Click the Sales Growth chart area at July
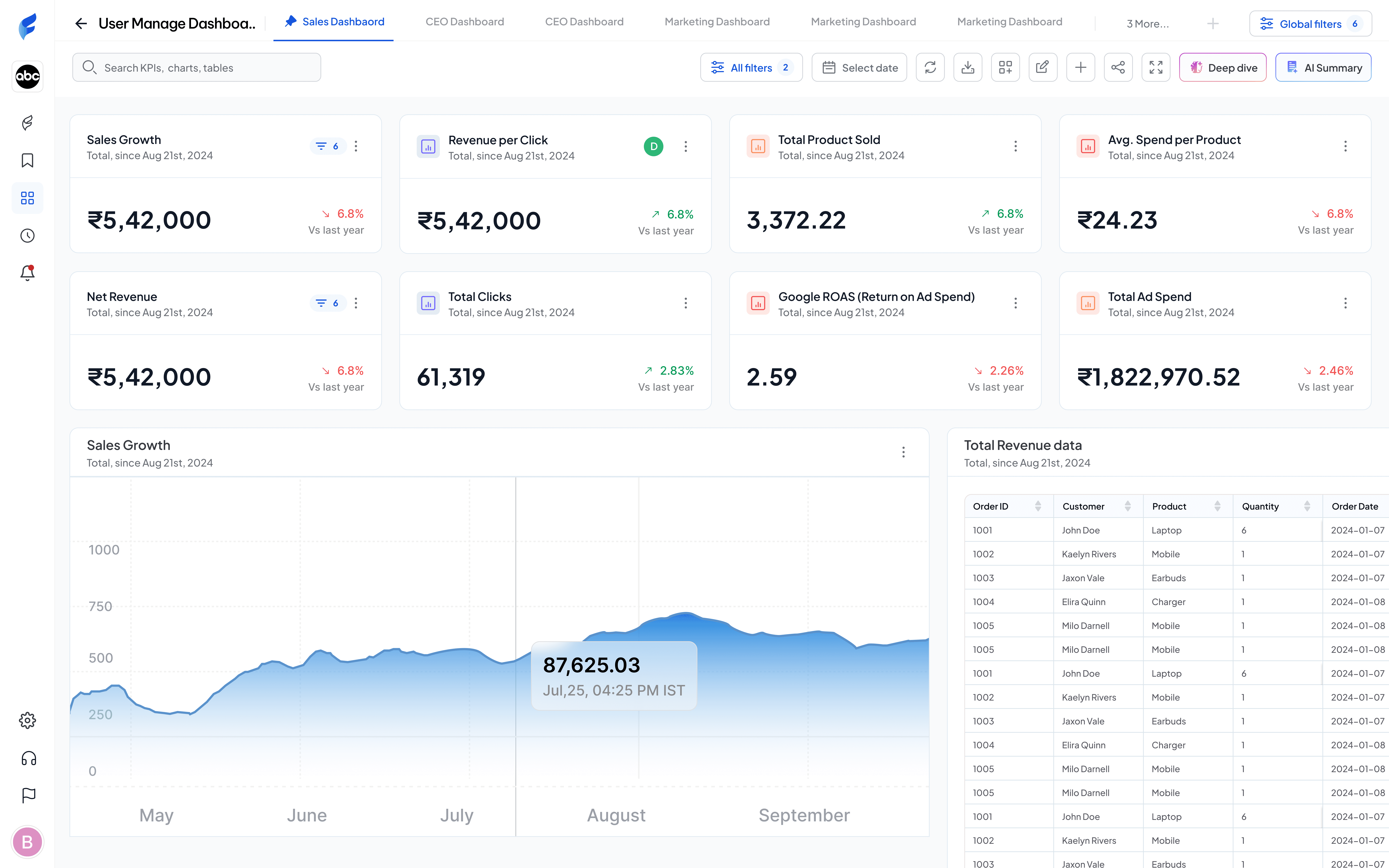The width and height of the screenshot is (1389, 868). click(457, 689)
